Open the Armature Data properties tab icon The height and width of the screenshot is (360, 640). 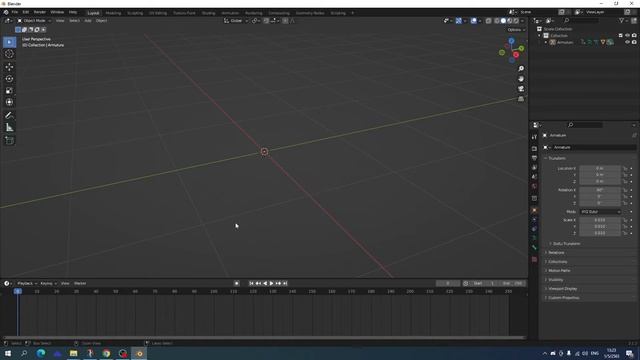[534, 238]
